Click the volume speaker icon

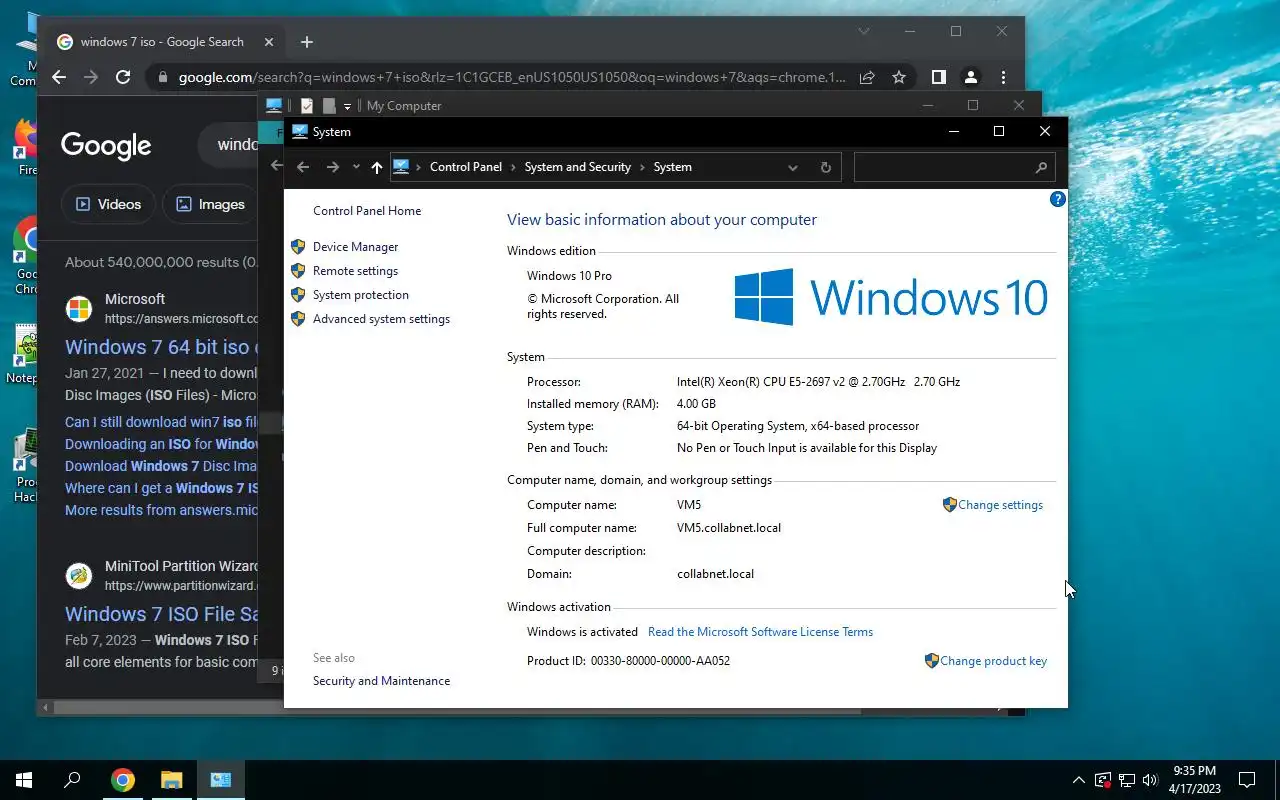tap(1150, 780)
